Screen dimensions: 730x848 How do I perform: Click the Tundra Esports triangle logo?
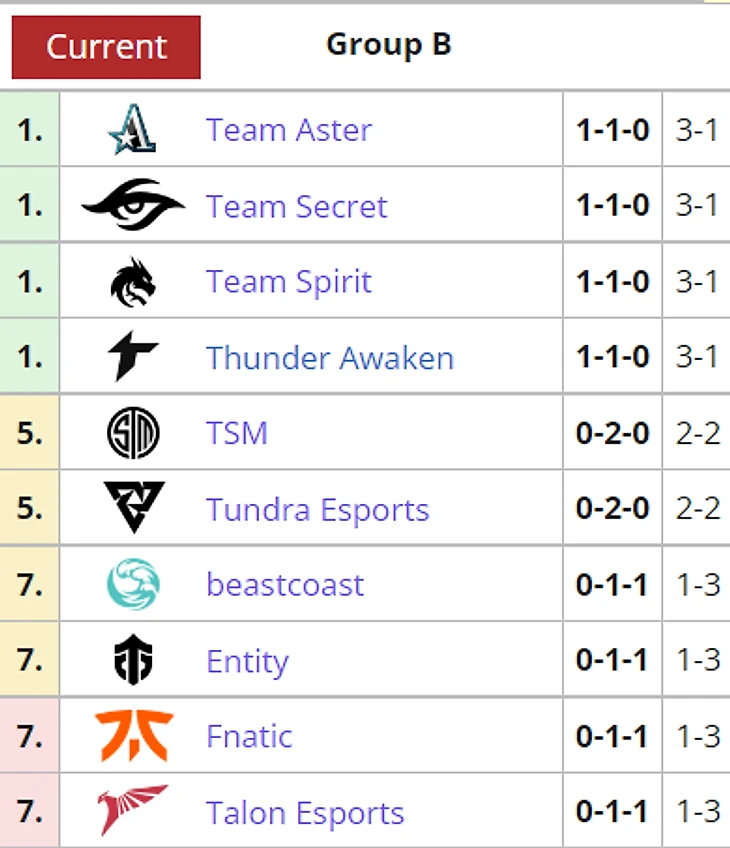(133, 509)
